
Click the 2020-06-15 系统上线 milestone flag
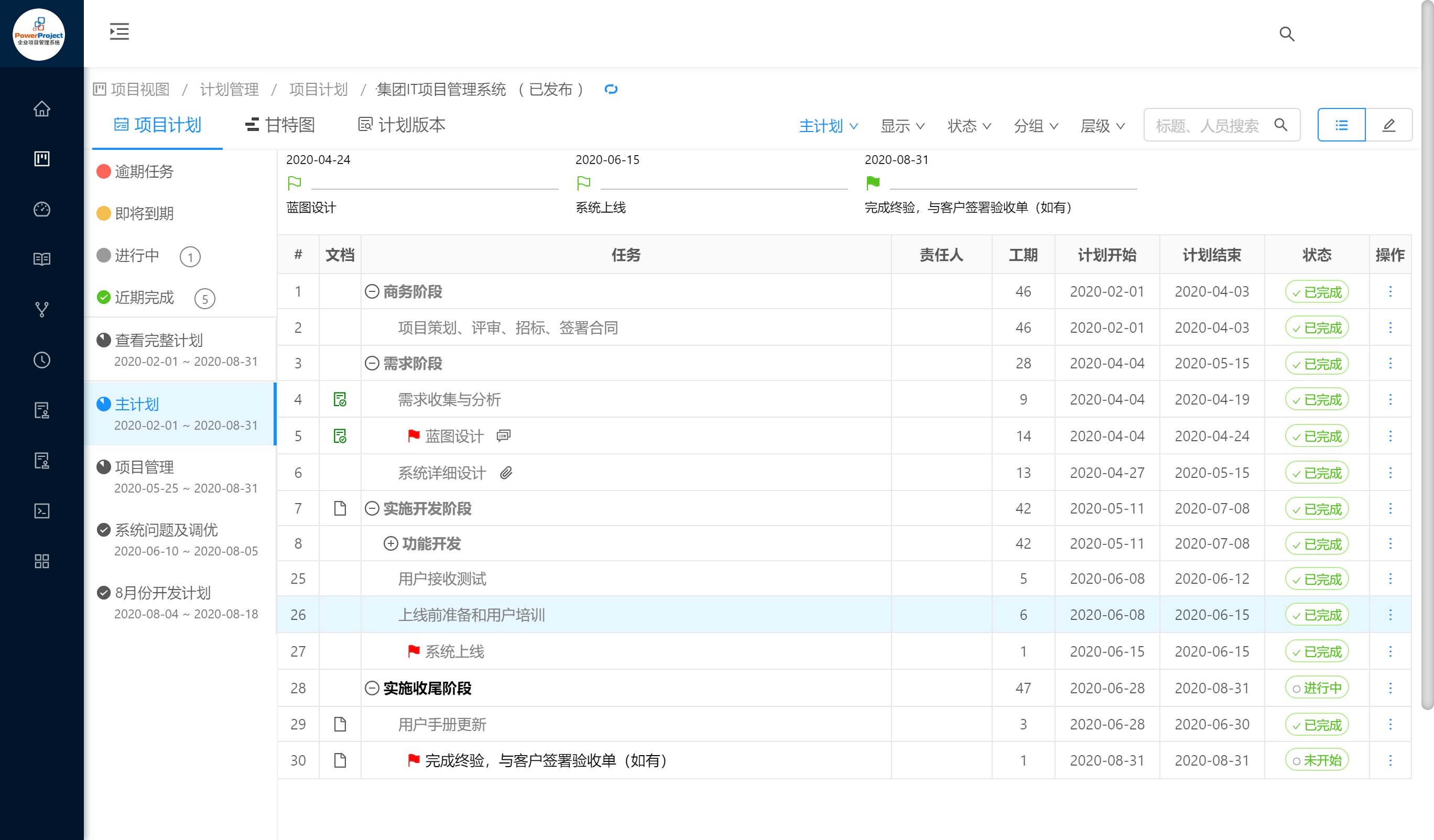[x=583, y=183]
